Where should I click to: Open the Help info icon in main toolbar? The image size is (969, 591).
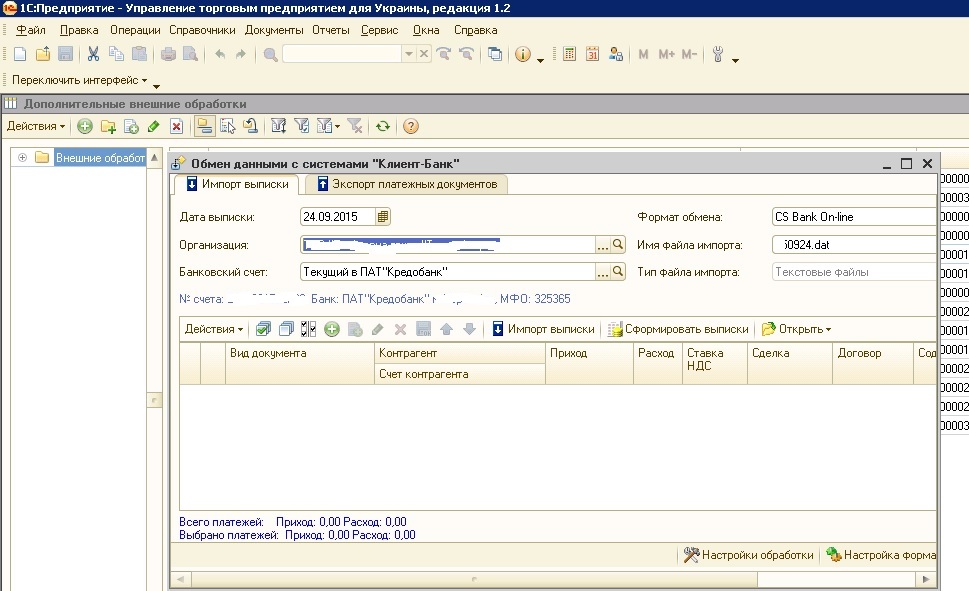coord(523,54)
